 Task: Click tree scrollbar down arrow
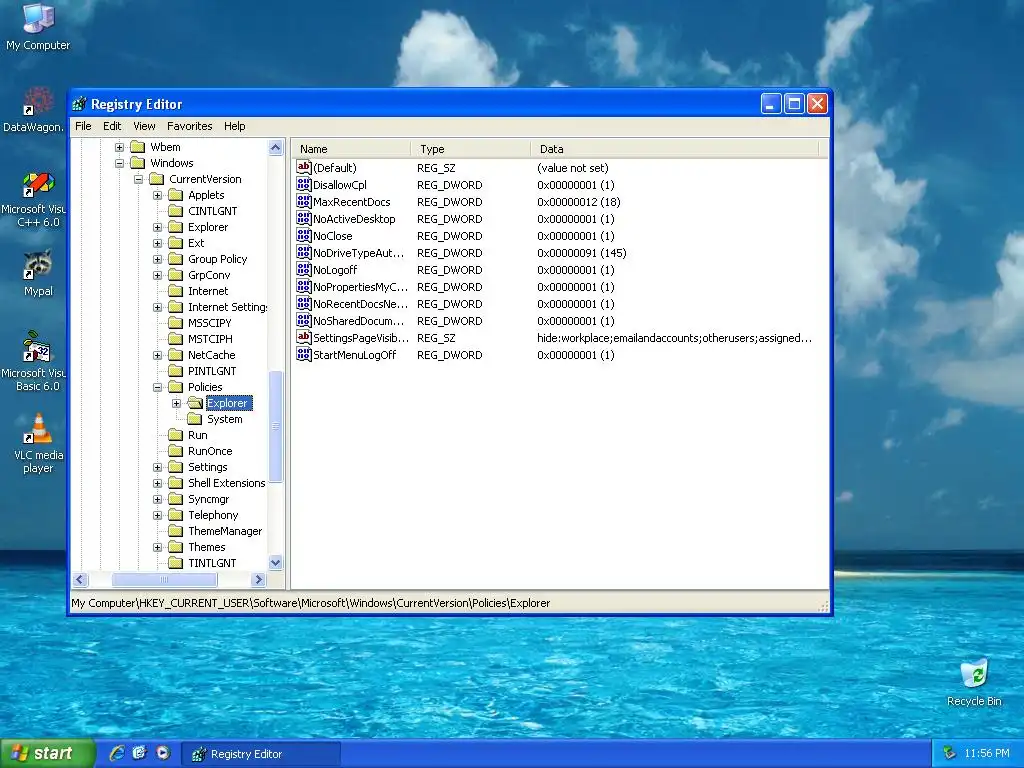click(x=276, y=563)
